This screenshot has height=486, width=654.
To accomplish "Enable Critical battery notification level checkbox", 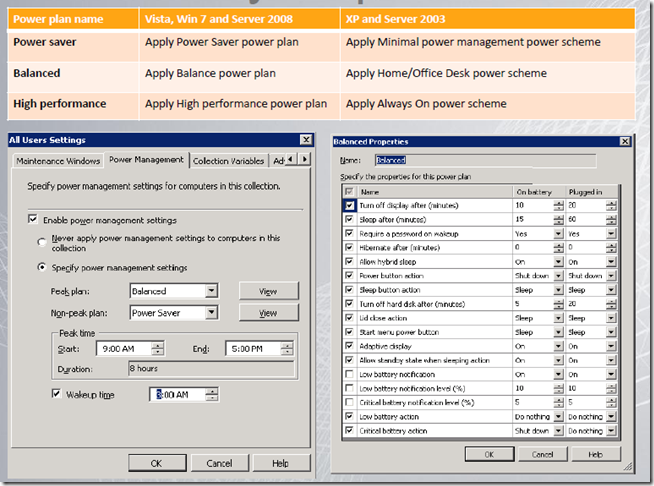I will point(349,402).
